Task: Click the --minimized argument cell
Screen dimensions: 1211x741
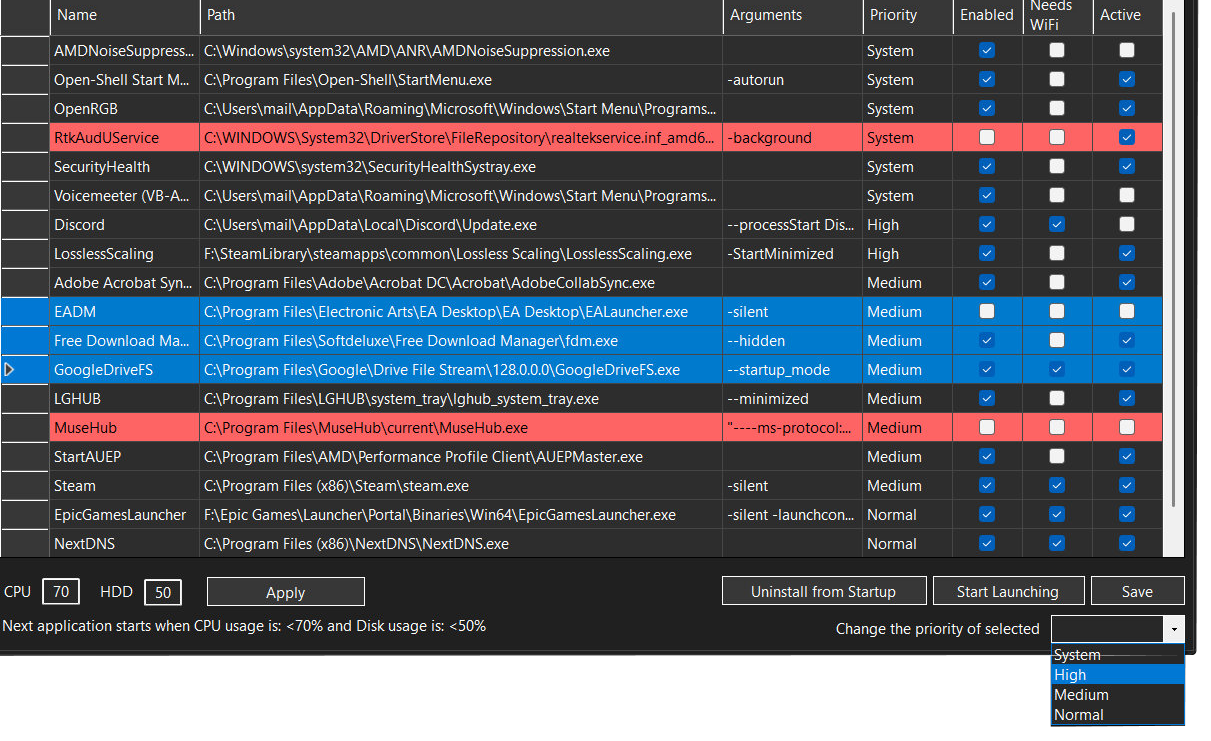Action: tap(792, 399)
